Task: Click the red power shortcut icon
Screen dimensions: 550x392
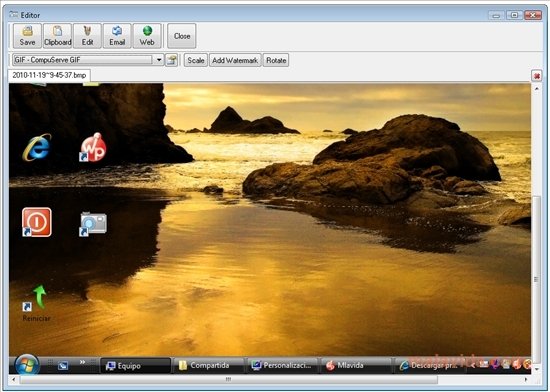Action: (x=37, y=222)
